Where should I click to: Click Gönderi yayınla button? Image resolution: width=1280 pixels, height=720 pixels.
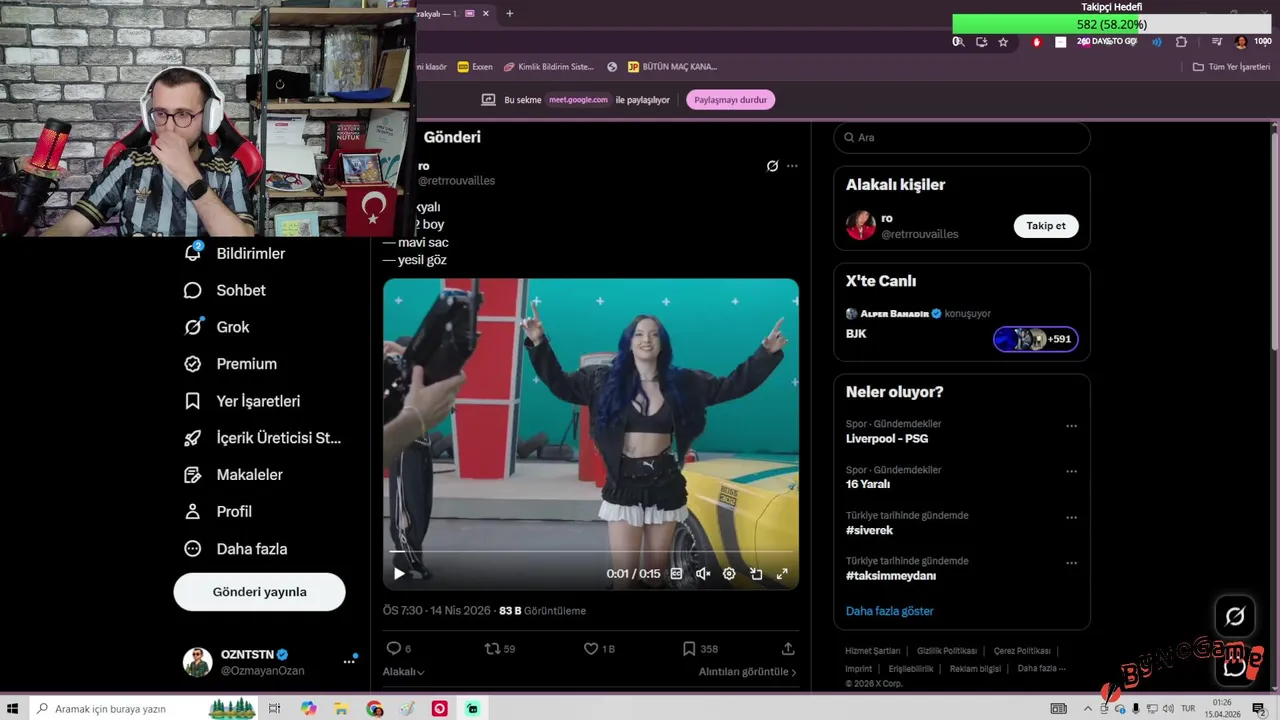[x=259, y=592]
